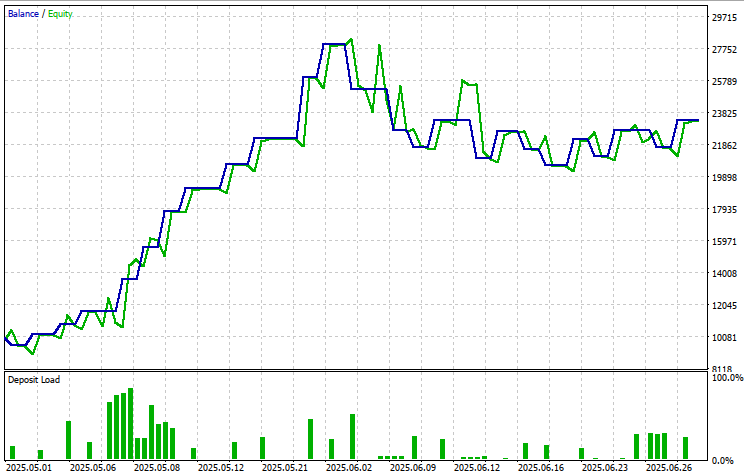Click the 12045 axis value
Screen dimensions: 744x475
coord(725,306)
